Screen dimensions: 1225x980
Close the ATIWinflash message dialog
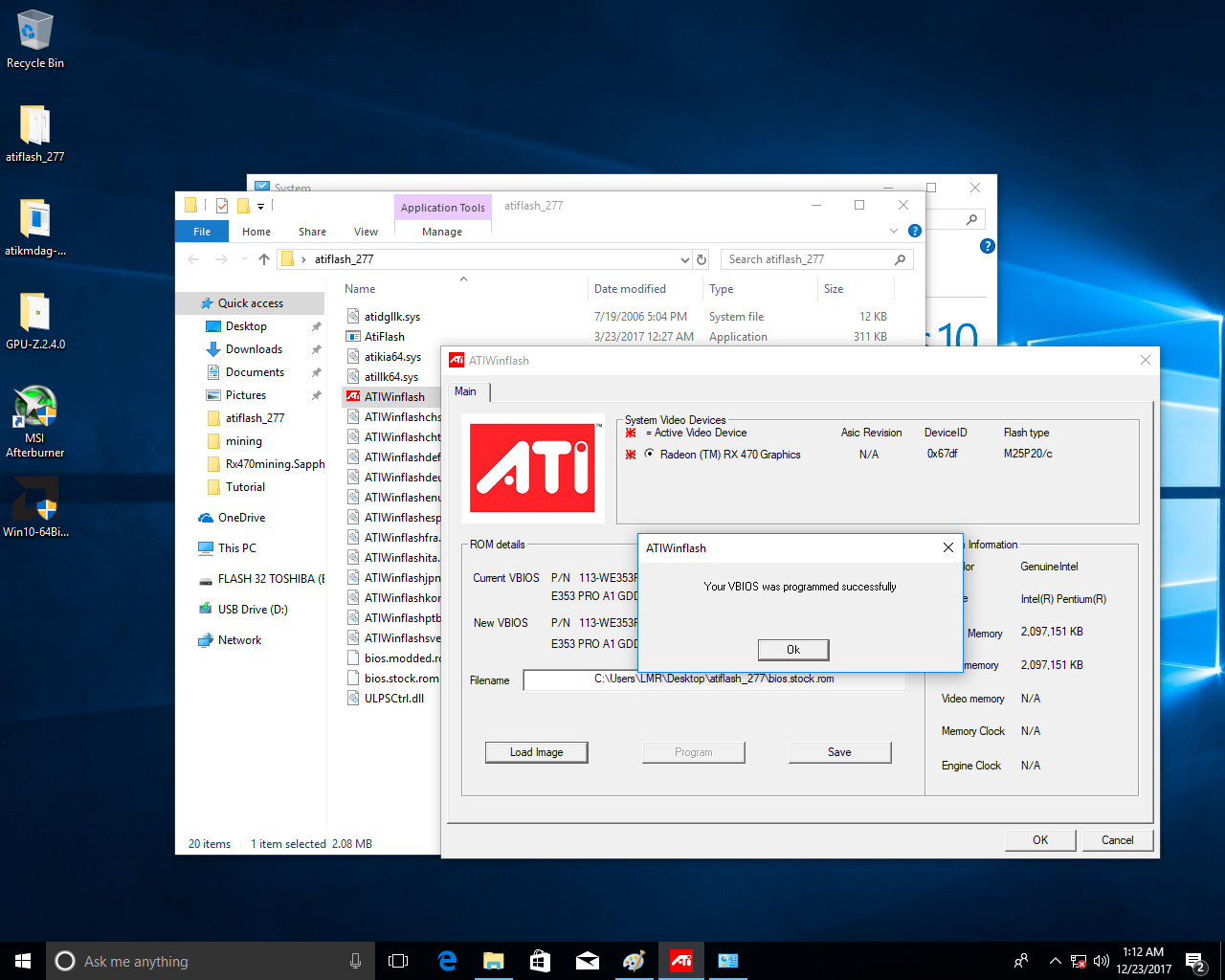pos(947,547)
